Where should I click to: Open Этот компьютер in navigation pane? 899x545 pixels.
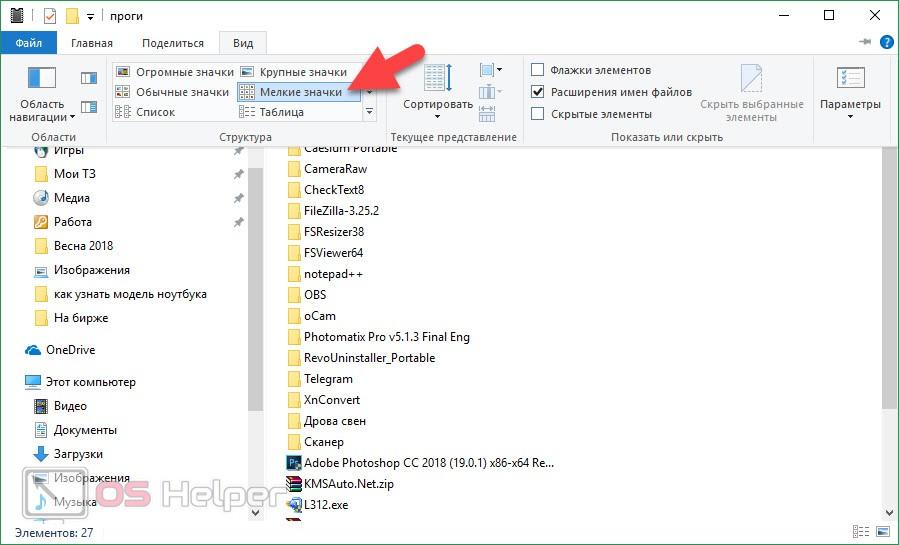[x=90, y=382]
